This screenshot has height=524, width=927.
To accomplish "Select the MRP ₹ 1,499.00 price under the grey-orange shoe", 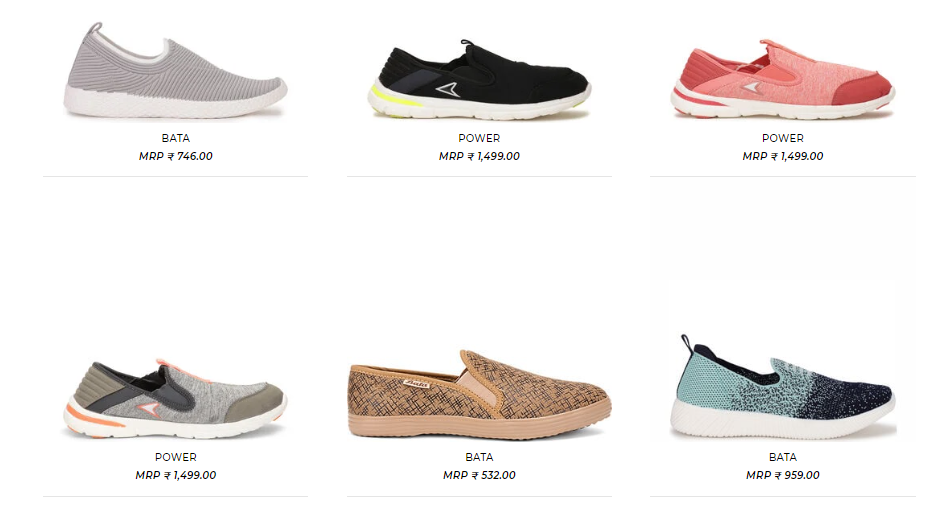I will click(176, 475).
